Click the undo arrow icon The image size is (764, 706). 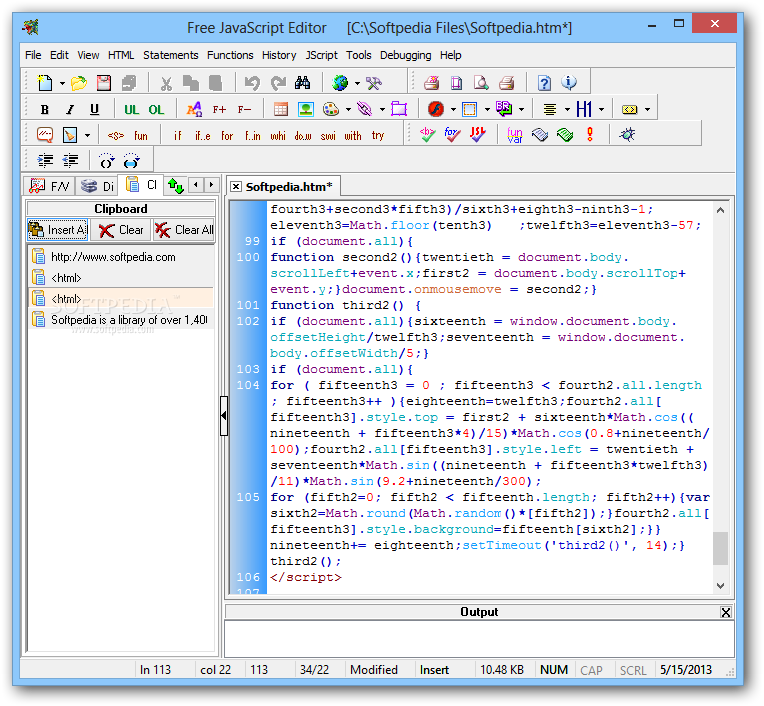pos(252,84)
